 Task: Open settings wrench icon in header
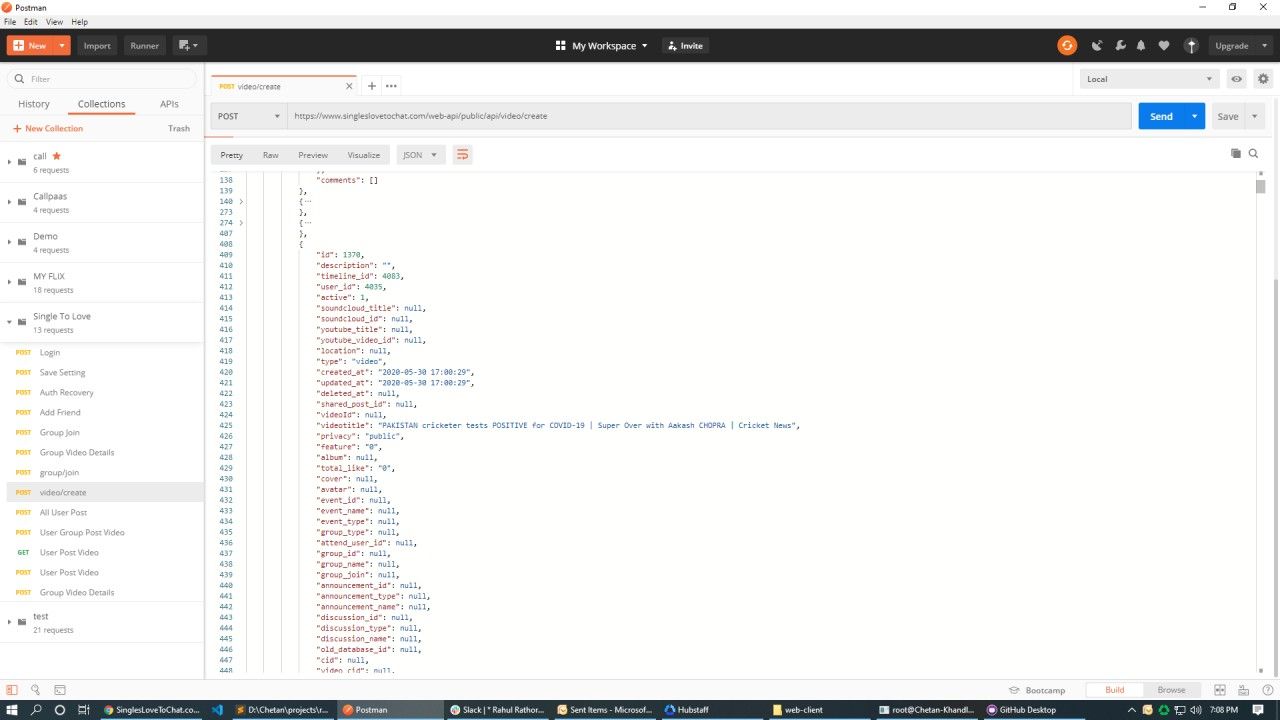[1119, 46]
